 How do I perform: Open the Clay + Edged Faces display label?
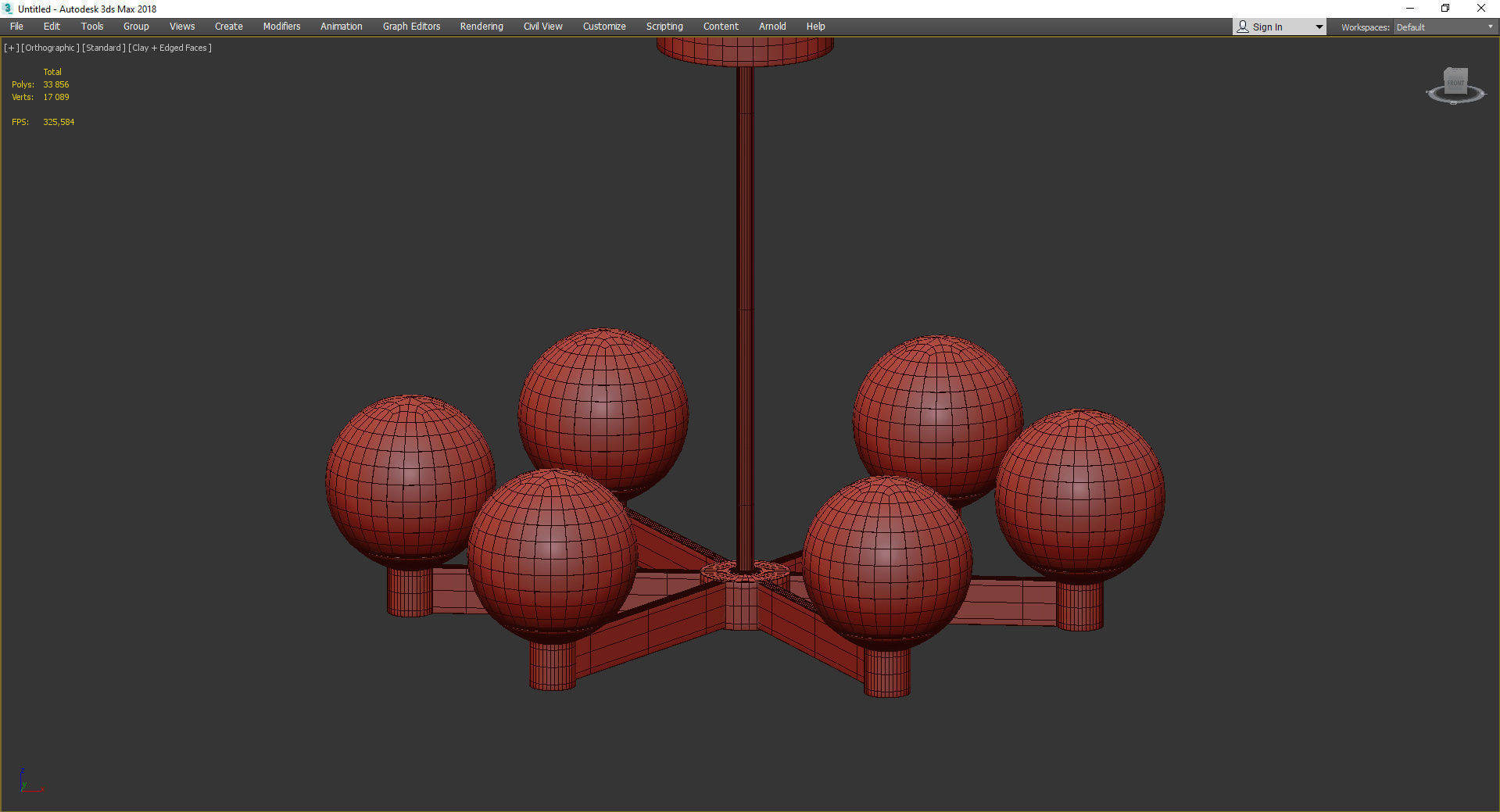(170, 48)
